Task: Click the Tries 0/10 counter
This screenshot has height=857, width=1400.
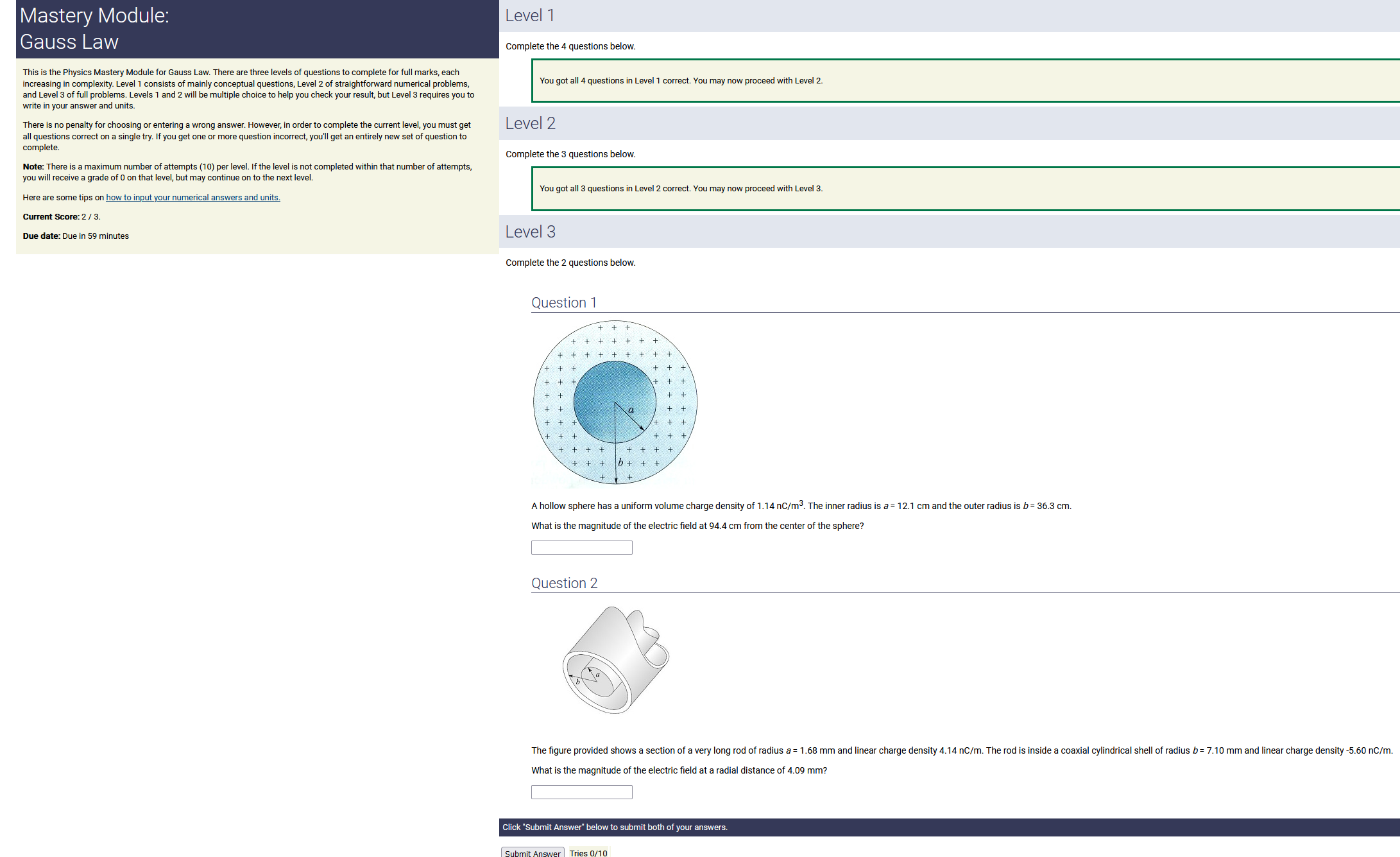Action: coord(588,853)
